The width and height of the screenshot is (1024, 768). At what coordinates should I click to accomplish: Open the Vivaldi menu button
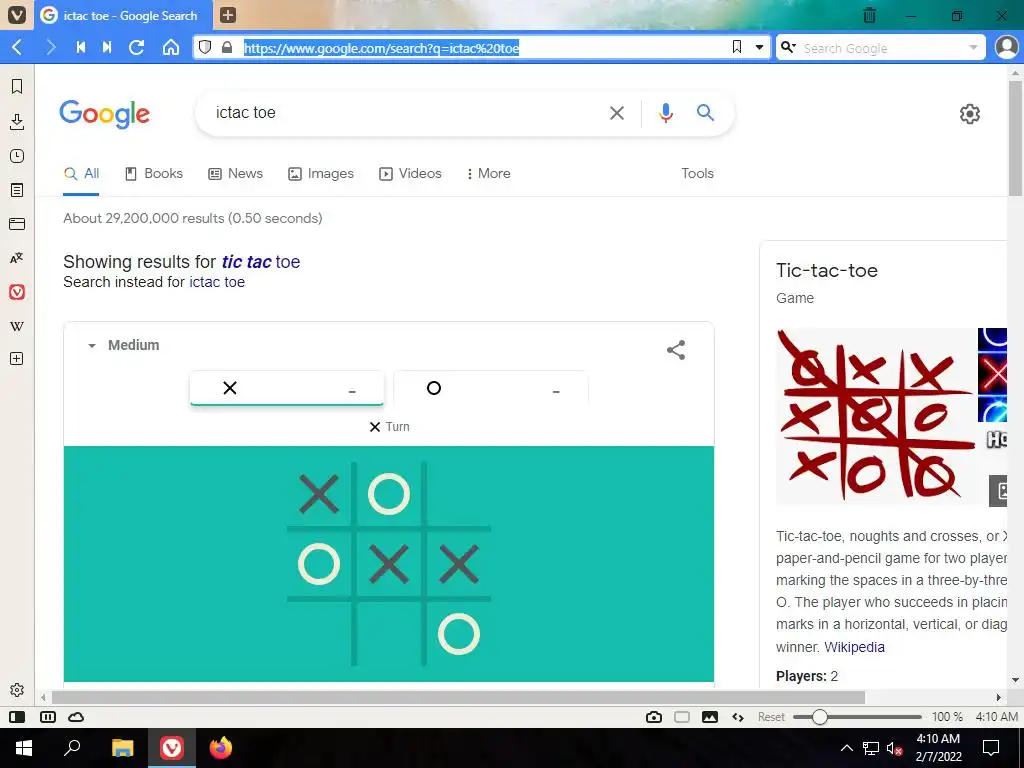tap(16, 14)
